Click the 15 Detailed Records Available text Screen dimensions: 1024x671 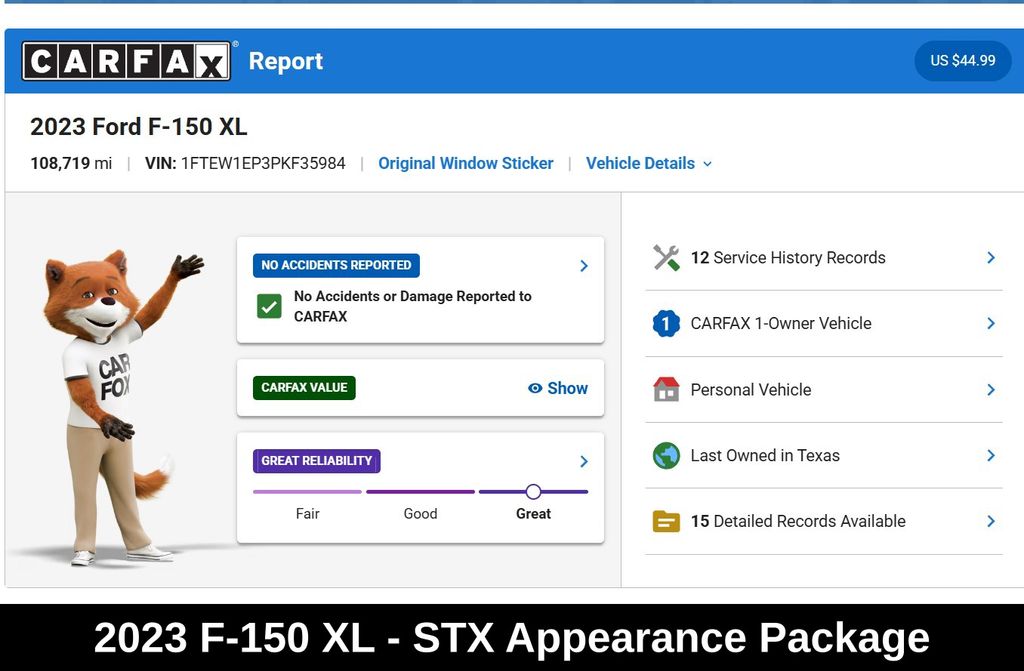tap(798, 521)
